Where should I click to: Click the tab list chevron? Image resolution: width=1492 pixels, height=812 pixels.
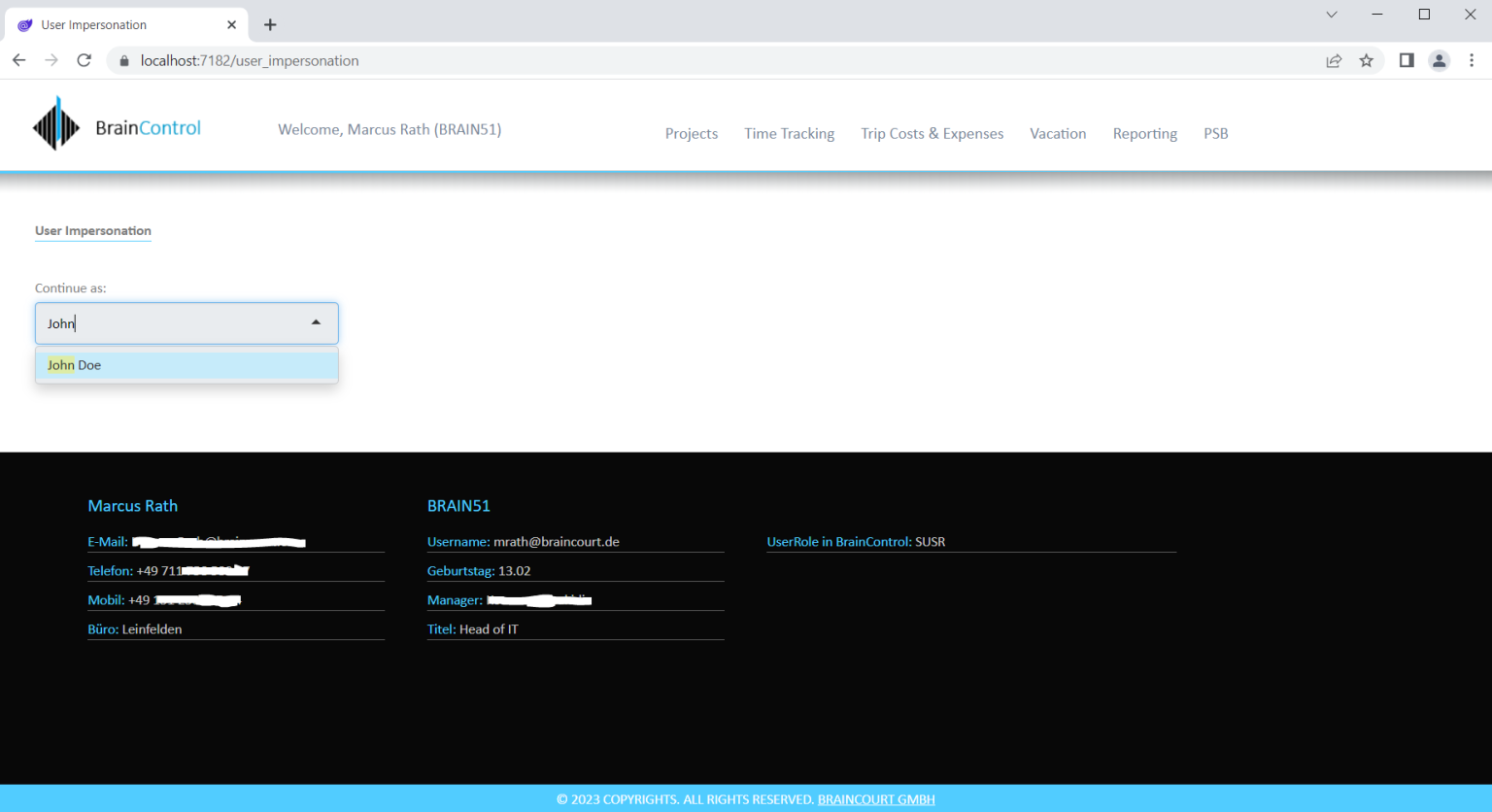[x=1330, y=15]
